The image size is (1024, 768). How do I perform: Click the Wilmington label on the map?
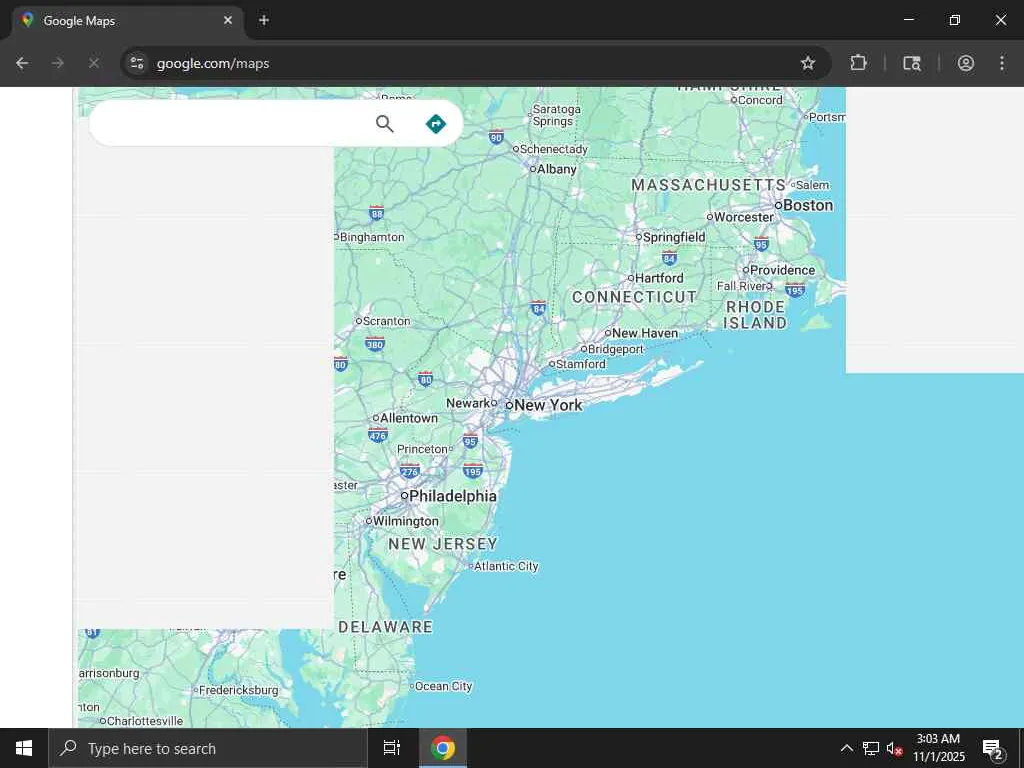click(x=406, y=521)
